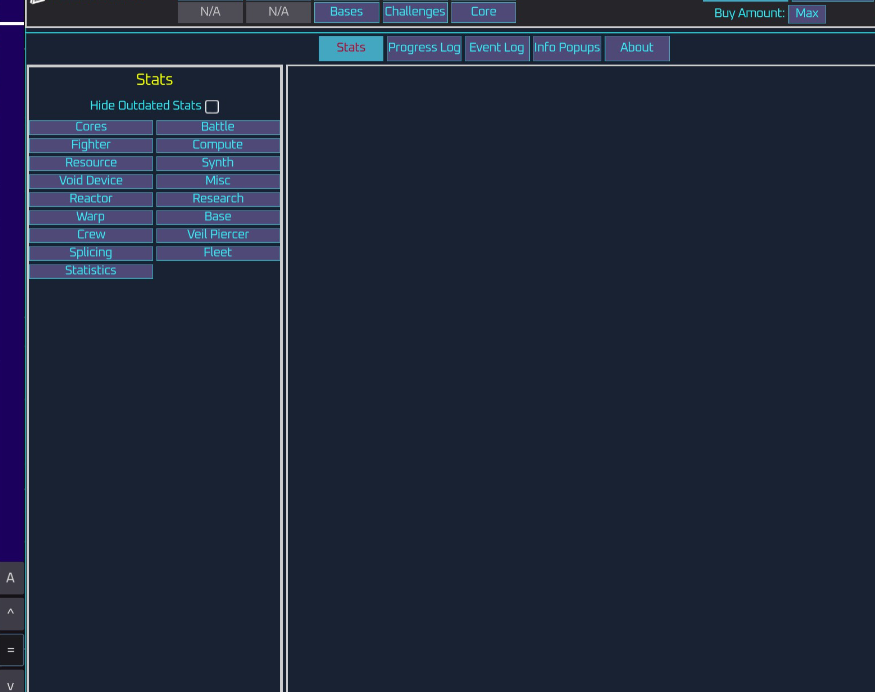Image resolution: width=875 pixels, height=692 pixels.
Task: Open the Challenges screen
Action: 414,12
